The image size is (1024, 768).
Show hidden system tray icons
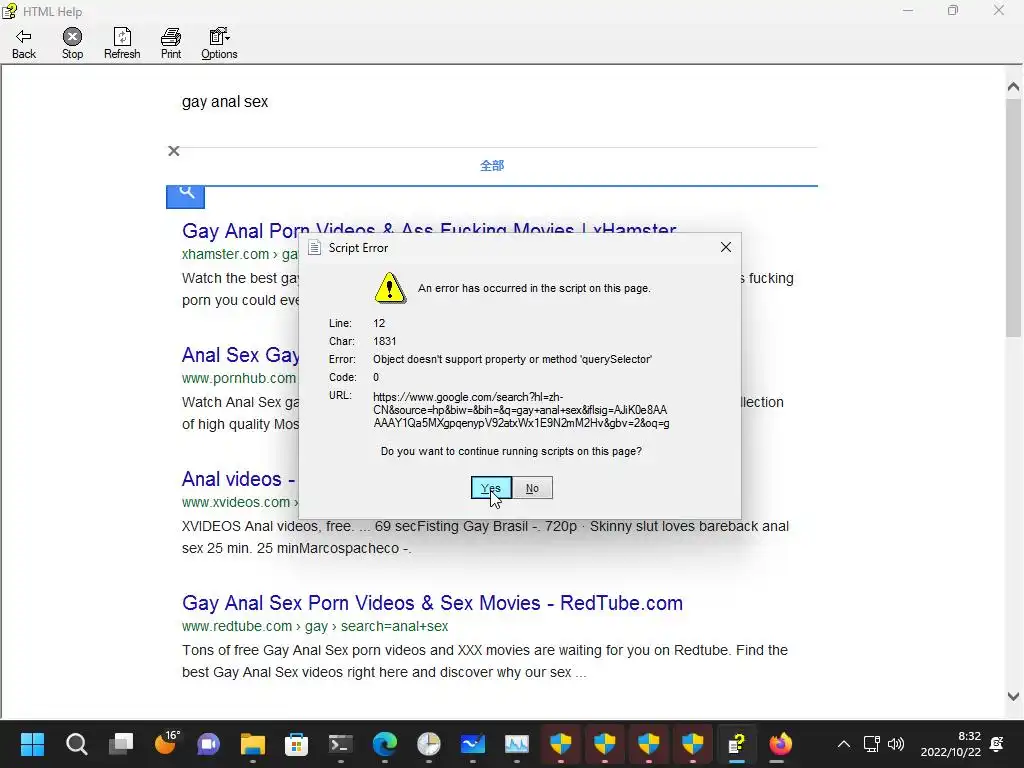click(x=844, y=744)
